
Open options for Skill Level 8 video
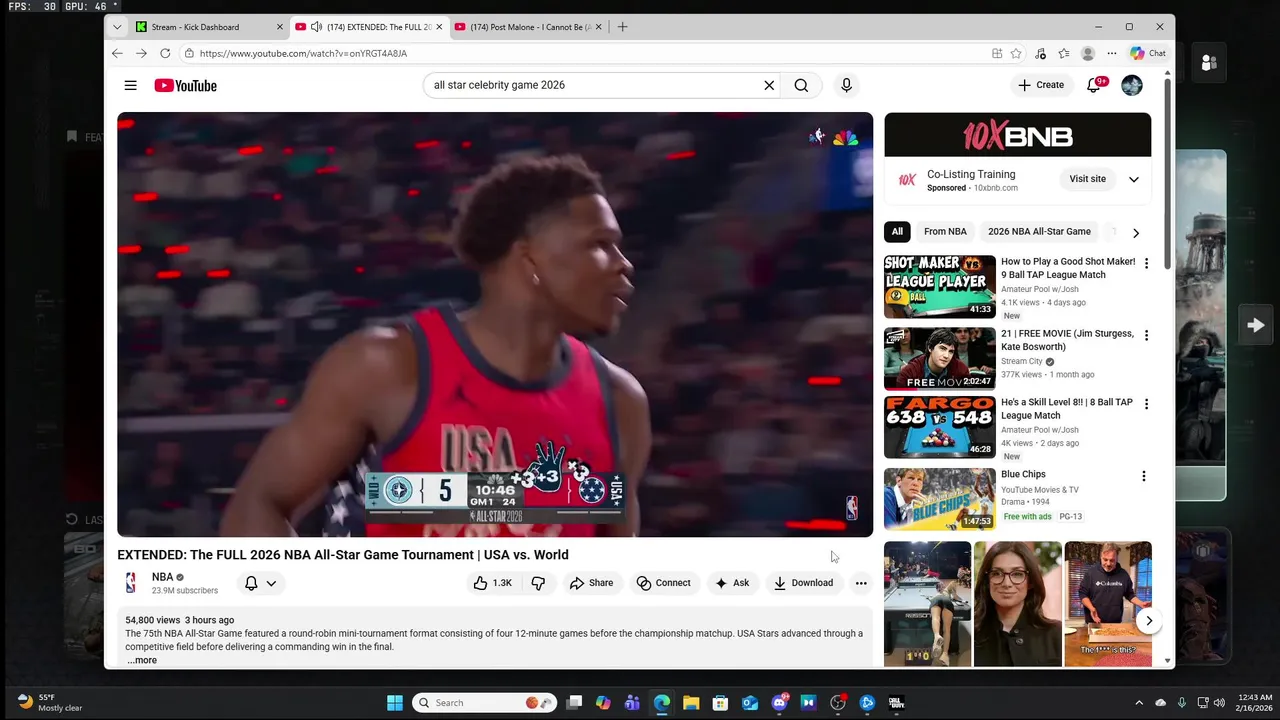click(x=1146, y=404)
